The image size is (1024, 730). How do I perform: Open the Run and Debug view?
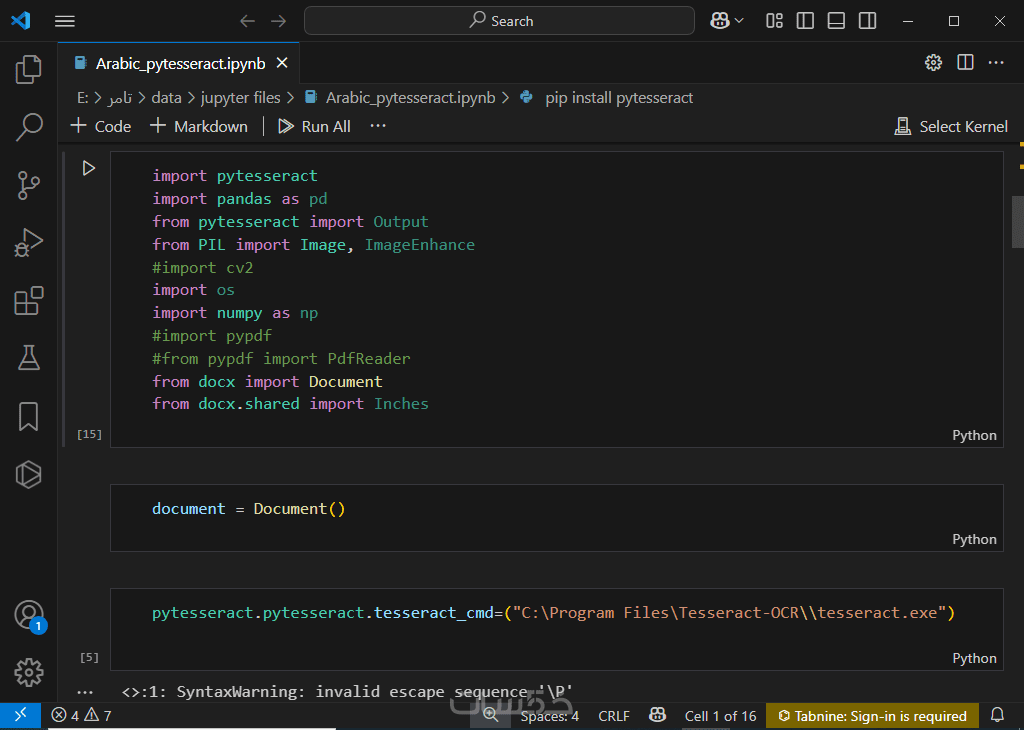point(28,243)
